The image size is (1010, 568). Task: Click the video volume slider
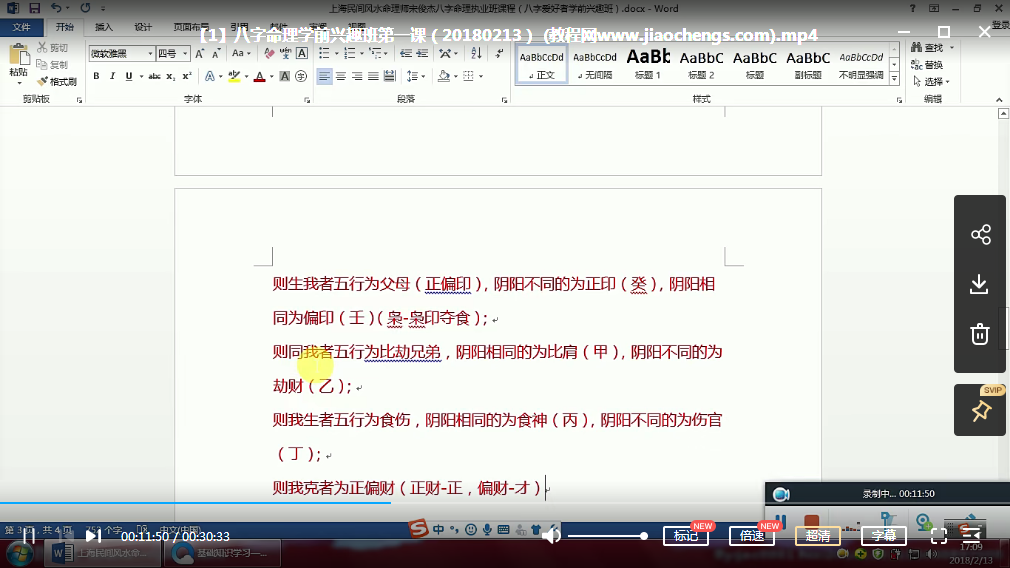pos(607,536)
